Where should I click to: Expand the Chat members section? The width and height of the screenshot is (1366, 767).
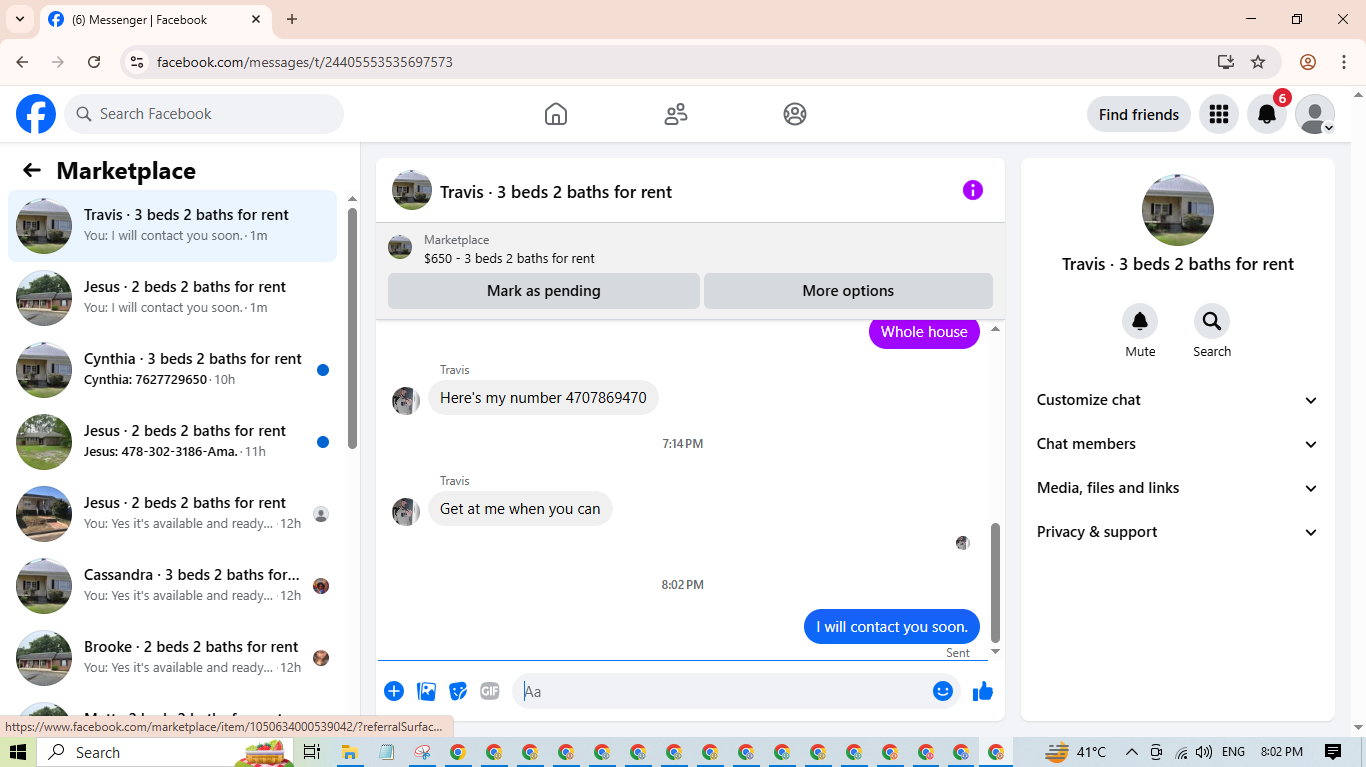tap(1178, 444)
